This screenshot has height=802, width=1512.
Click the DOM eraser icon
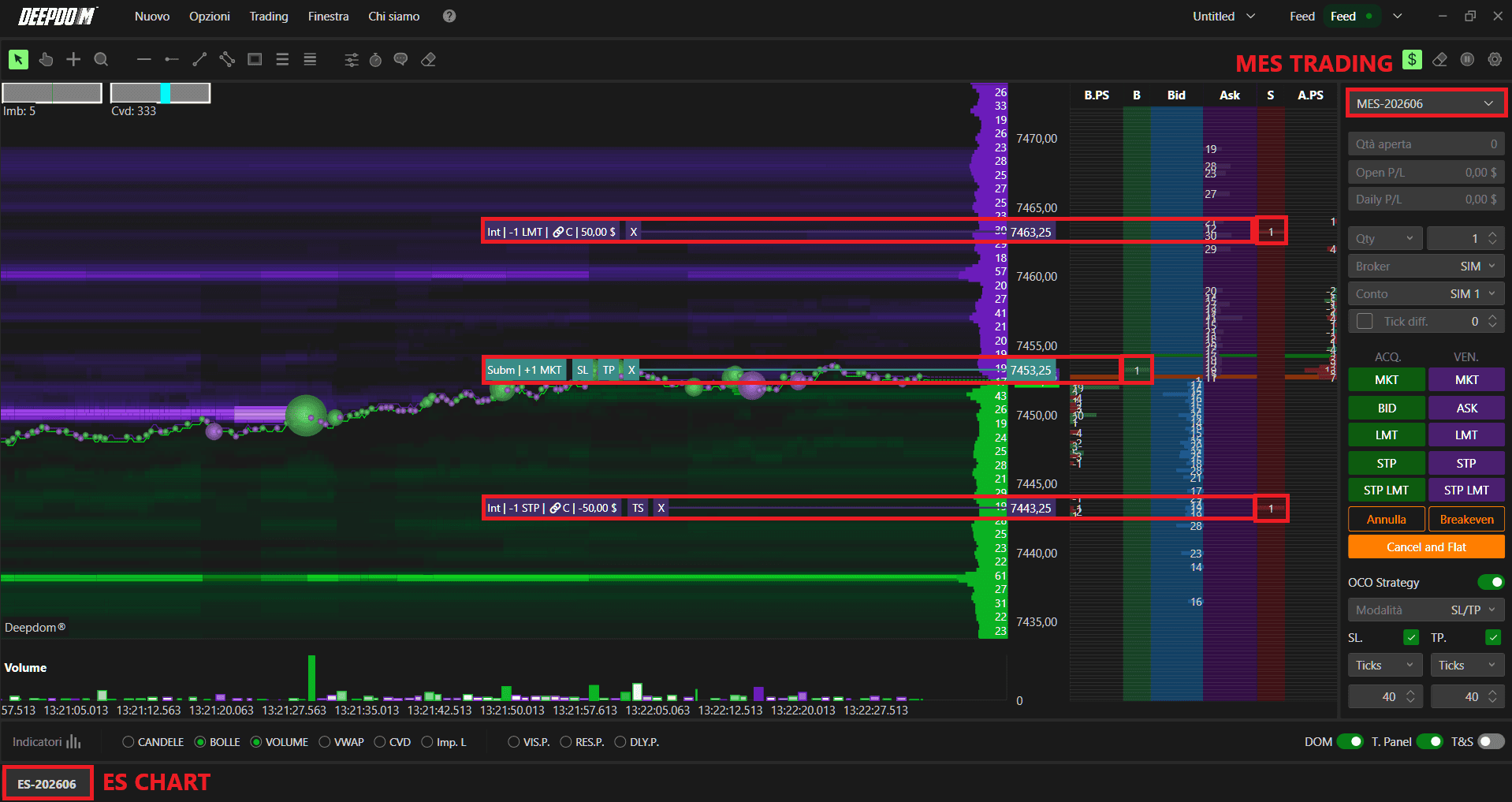tap(1439, 59)
